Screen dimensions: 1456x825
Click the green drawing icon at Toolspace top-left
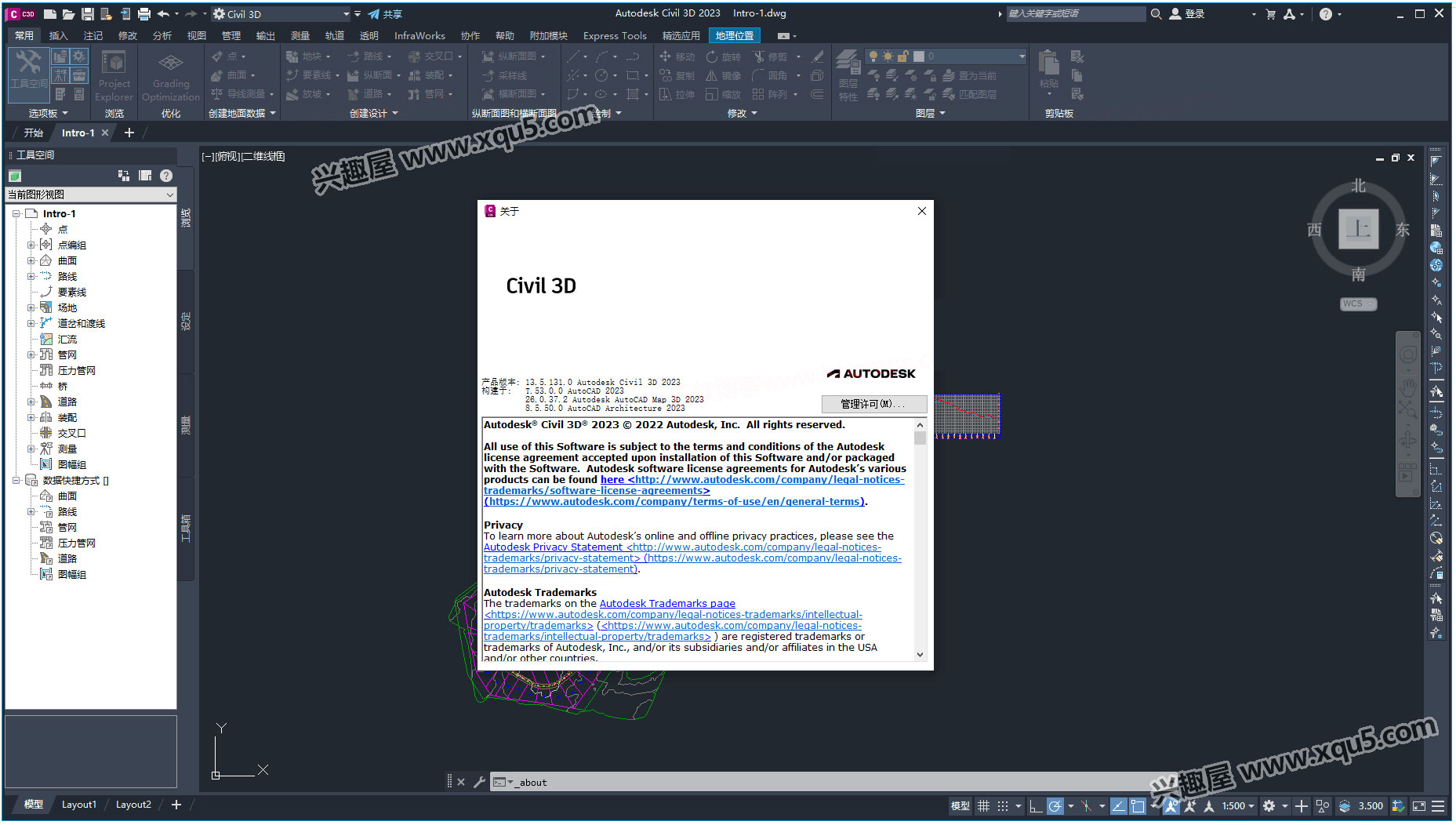(15, 176)
